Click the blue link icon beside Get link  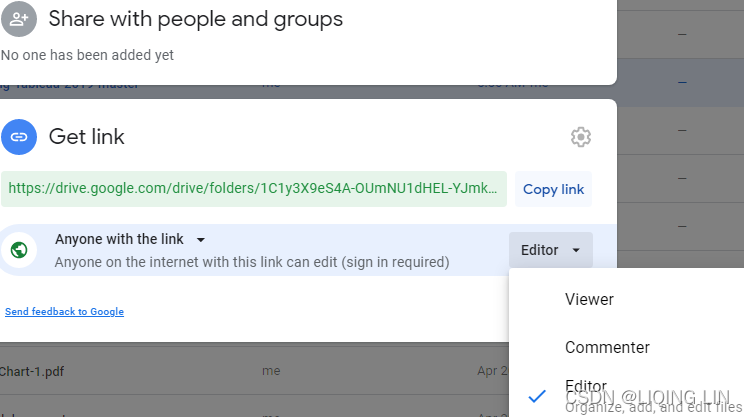(19, 137)
